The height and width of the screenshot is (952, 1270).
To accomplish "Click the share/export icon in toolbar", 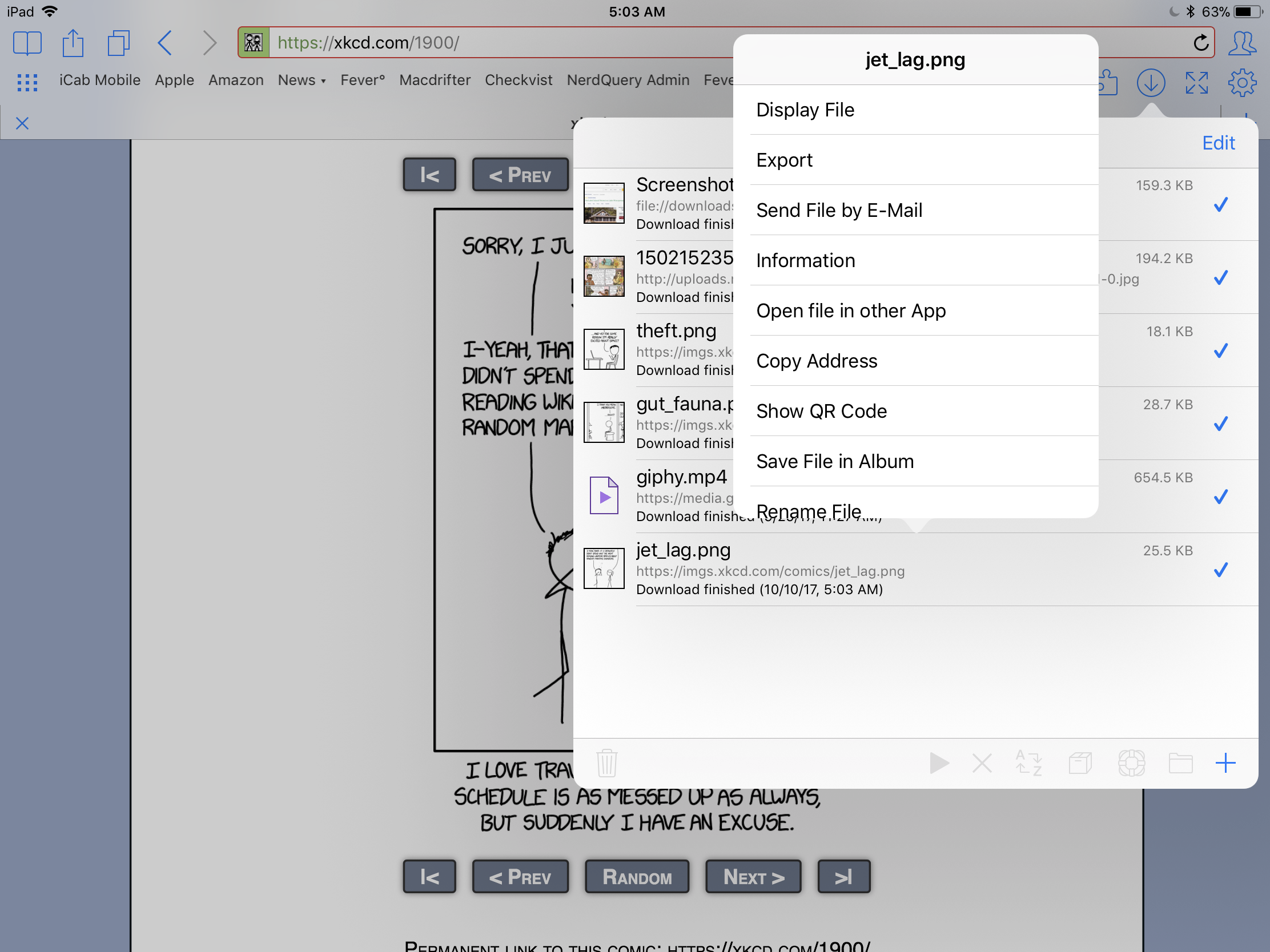I will [74, 42].
